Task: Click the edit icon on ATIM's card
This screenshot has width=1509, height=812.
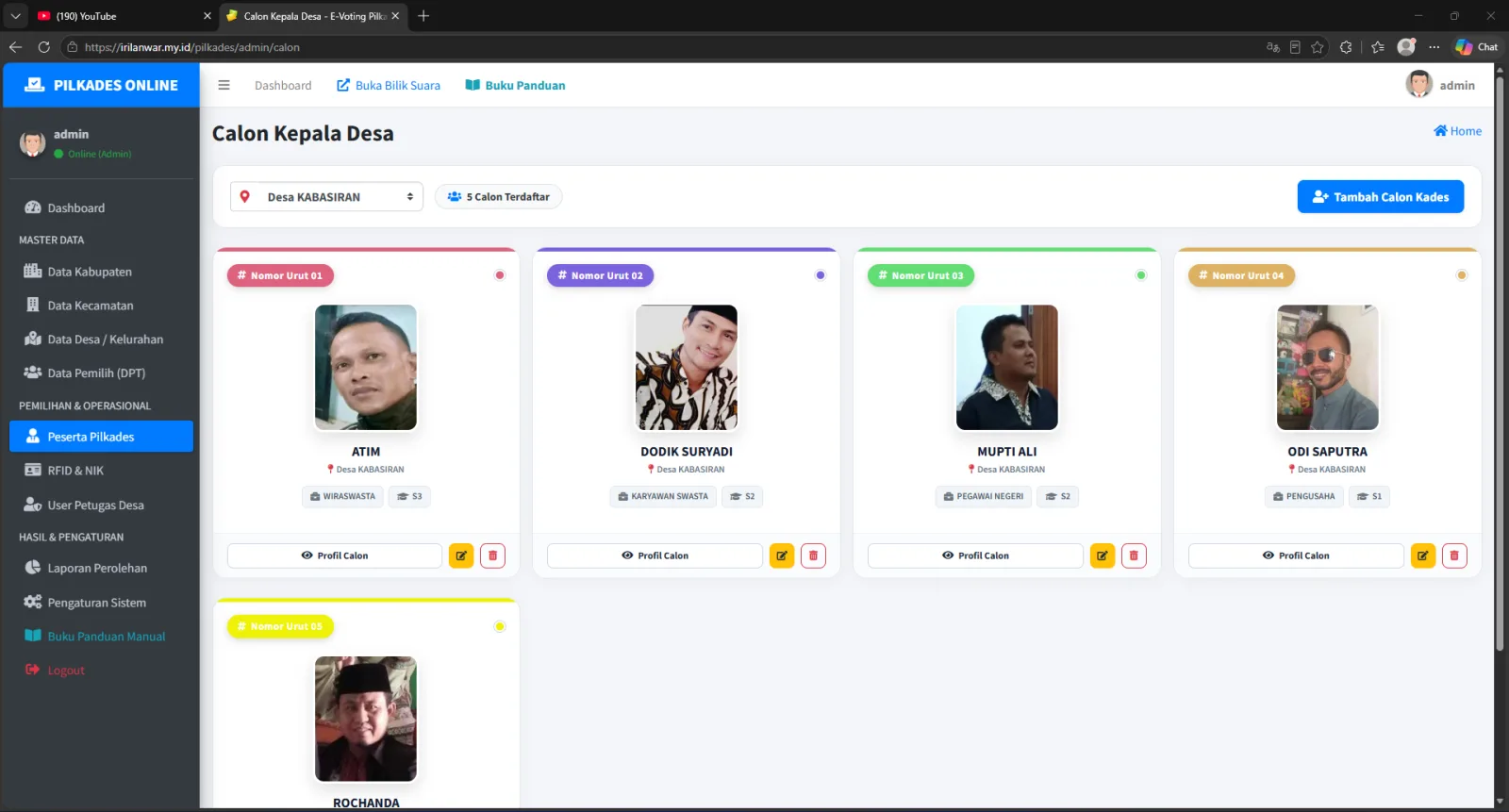Action: (x=461, y=555)
